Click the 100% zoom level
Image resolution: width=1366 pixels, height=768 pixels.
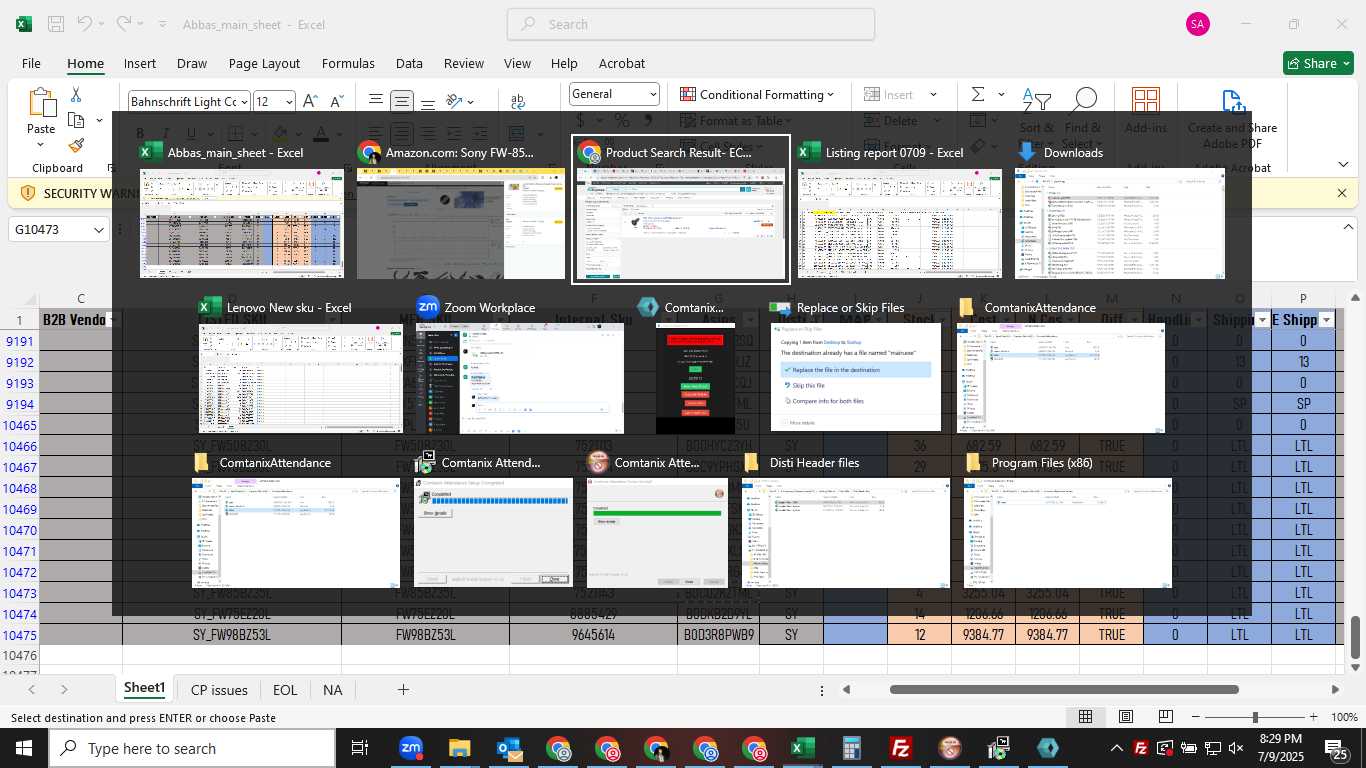pos(1344,717)
